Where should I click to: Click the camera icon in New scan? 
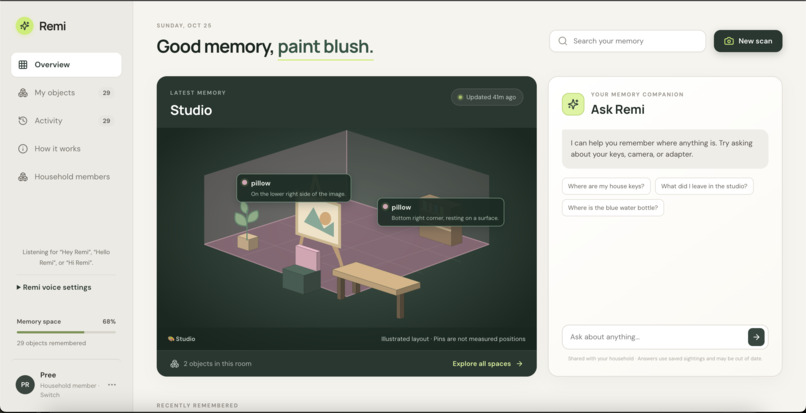tap(728, 41)
